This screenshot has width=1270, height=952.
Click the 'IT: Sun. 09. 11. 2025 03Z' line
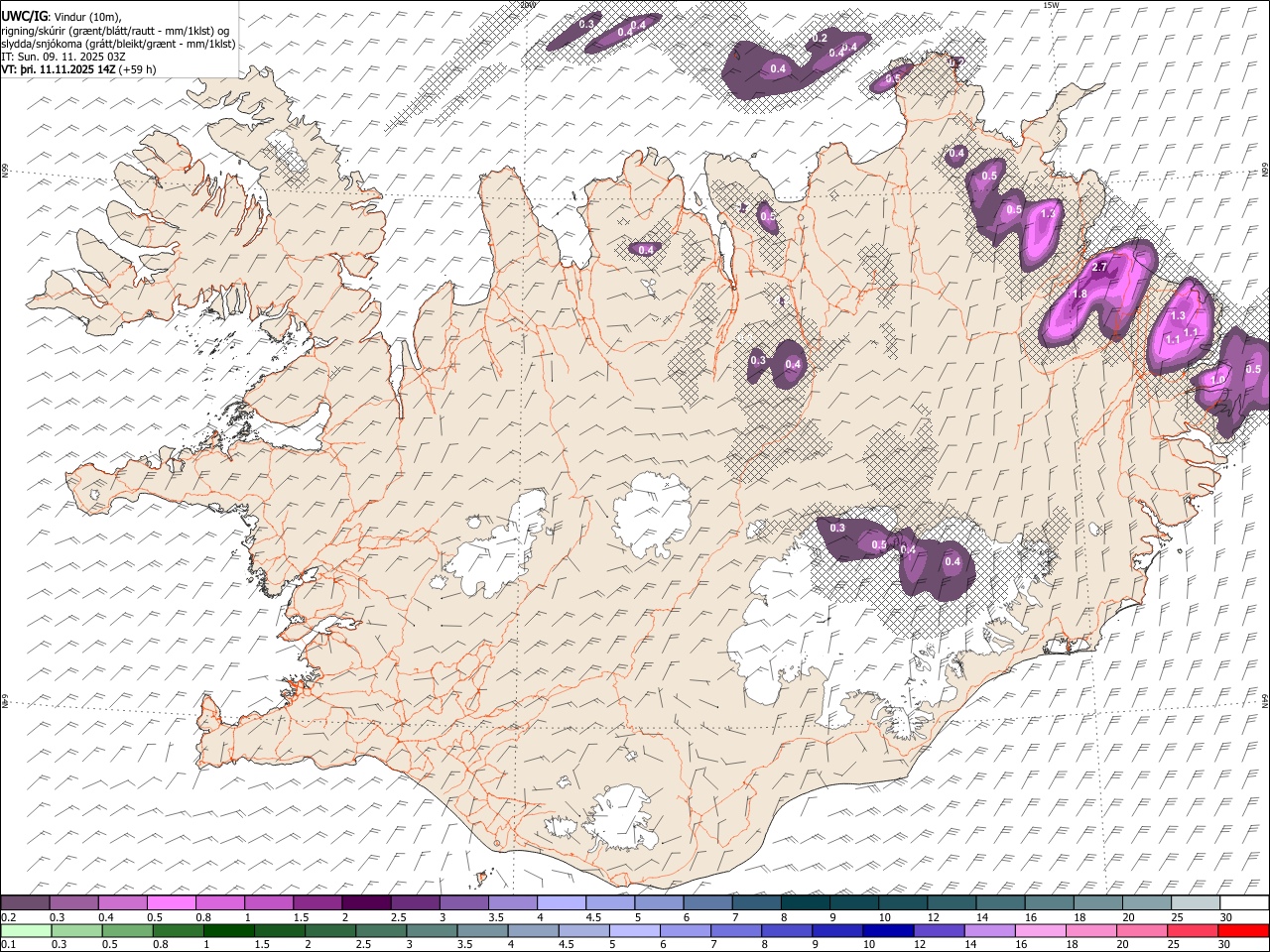click(63, 57)
